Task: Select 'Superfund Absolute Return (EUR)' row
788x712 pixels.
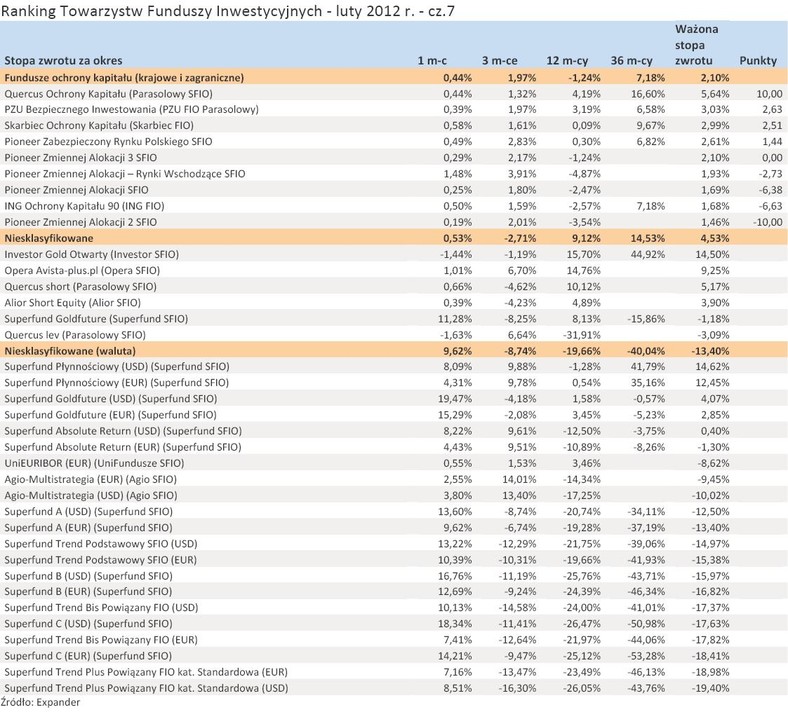Action: [x=394, y=447]
